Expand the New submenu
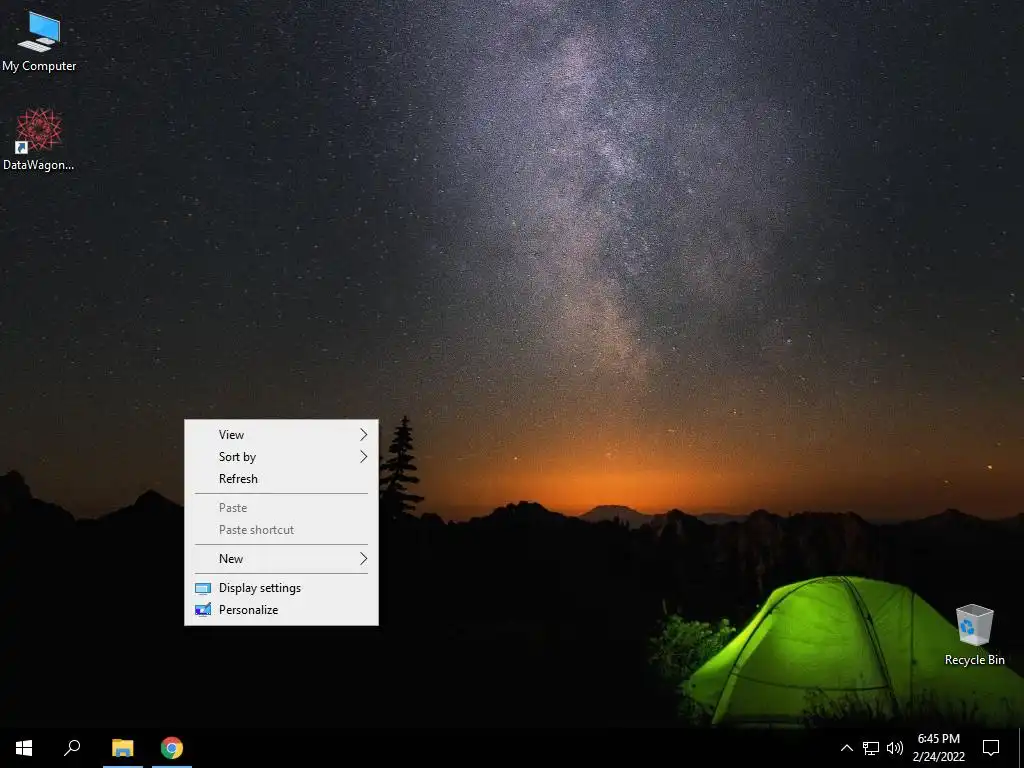 click(x=281, y=559)
